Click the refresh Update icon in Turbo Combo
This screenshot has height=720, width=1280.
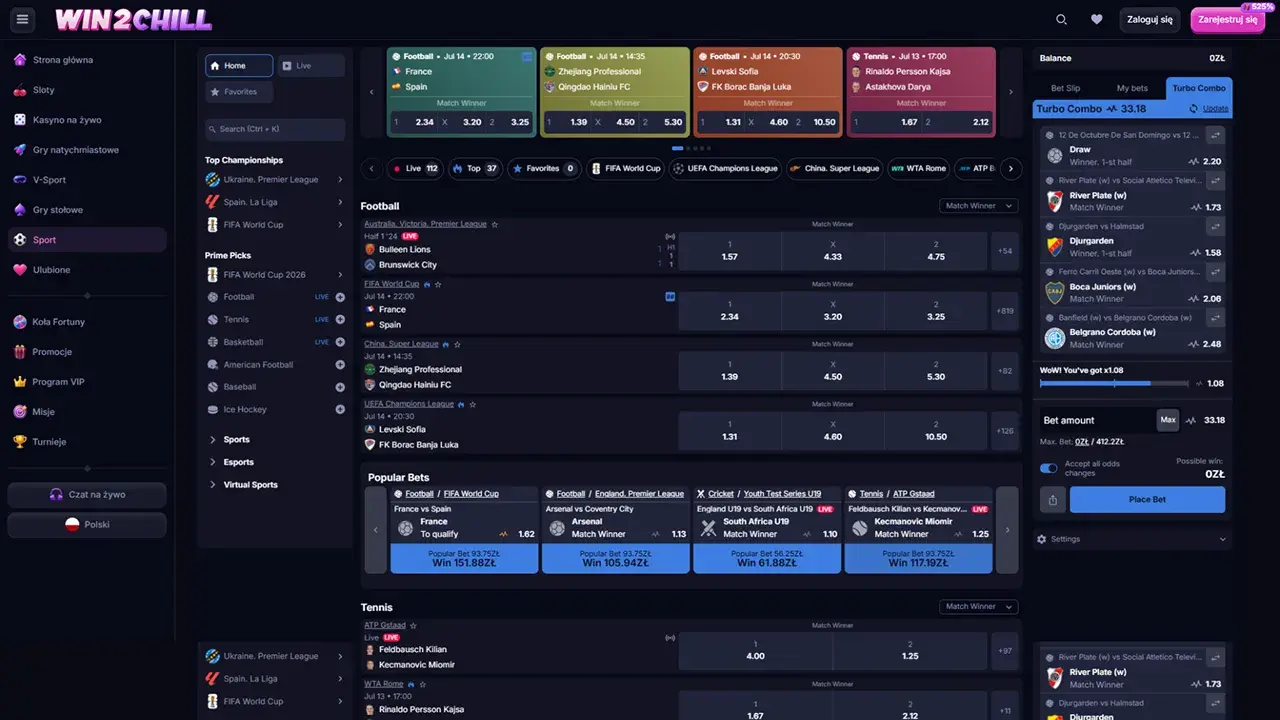coord(1193,109)
